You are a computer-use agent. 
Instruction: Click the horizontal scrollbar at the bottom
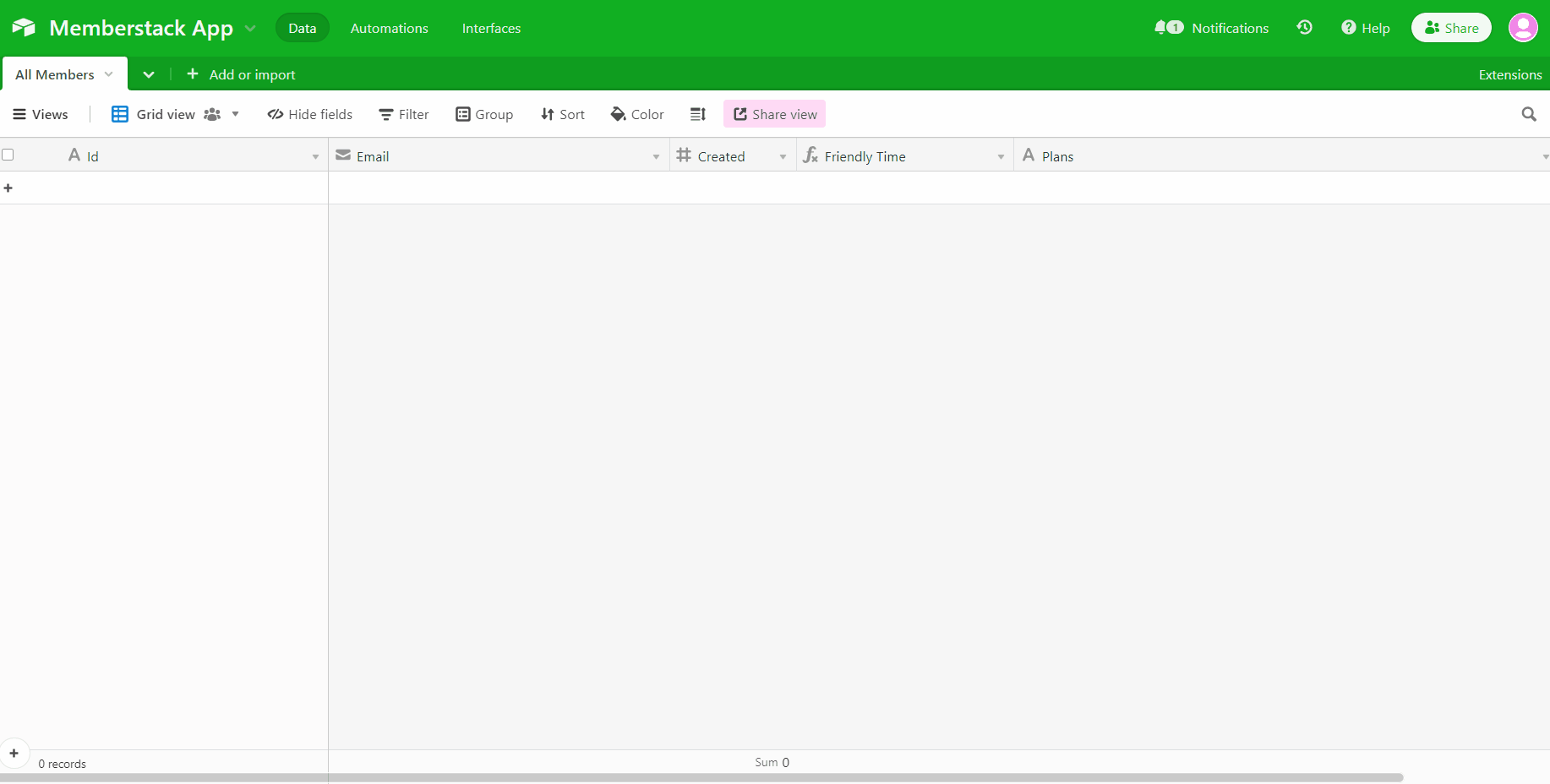701,777
